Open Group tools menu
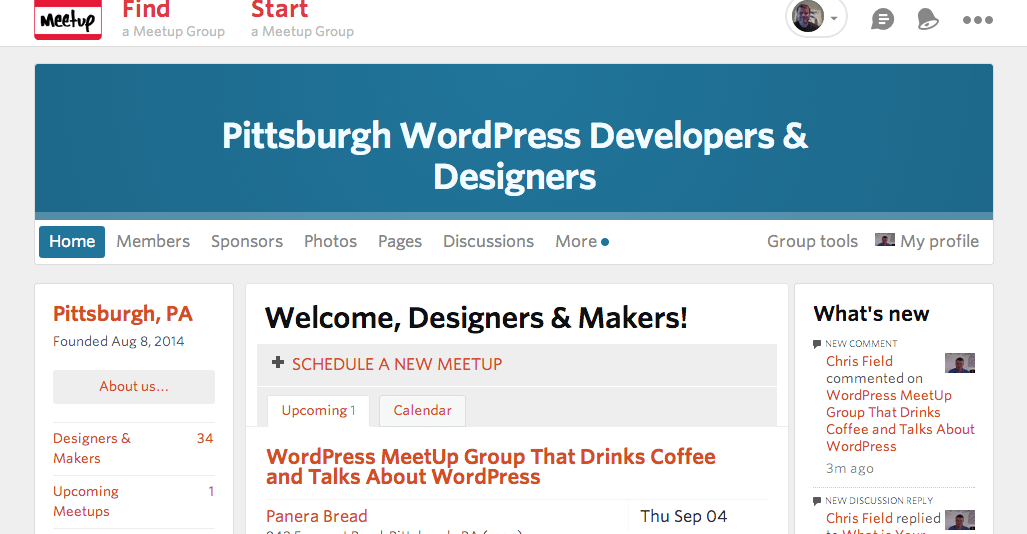Image resolution: width=1027 pixels, height=534 pixels. 812,242
